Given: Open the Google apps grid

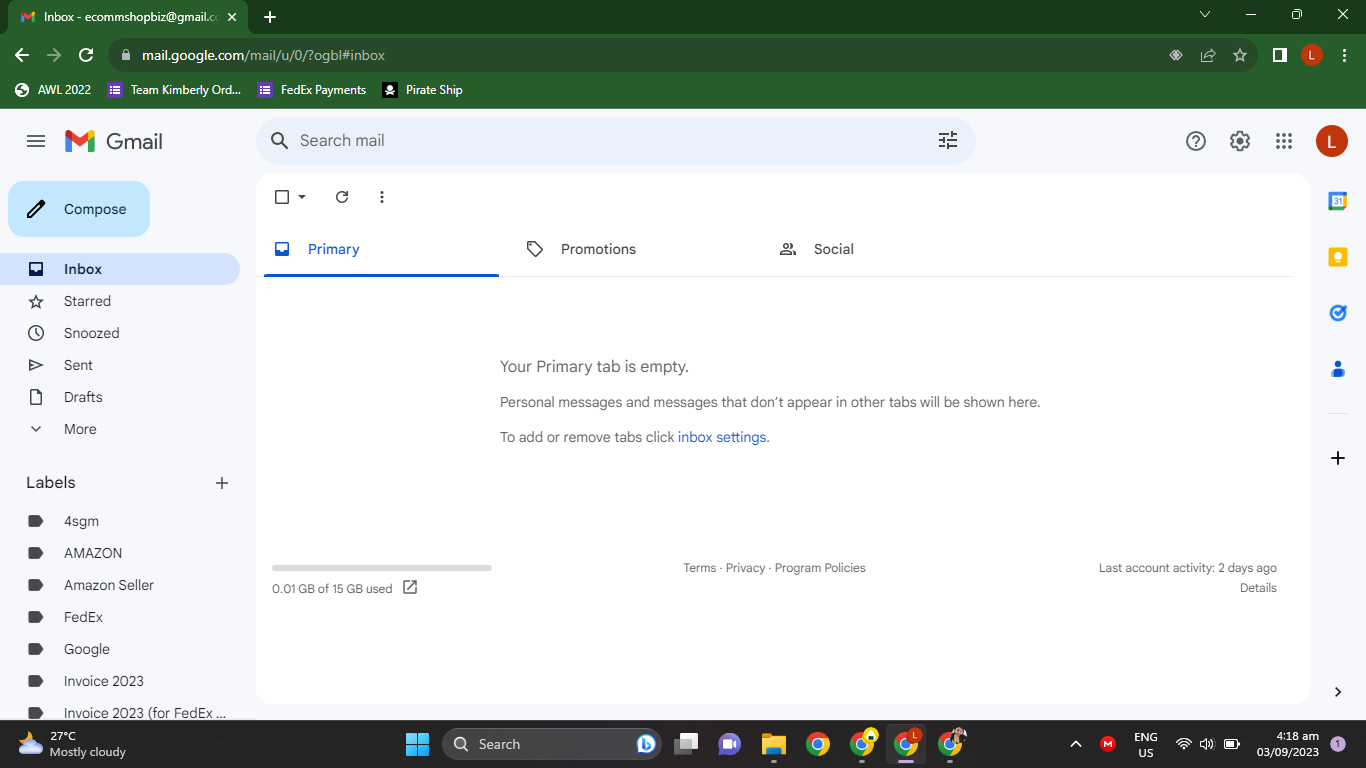Looking at the screenshot, I should pos(1284,141).
